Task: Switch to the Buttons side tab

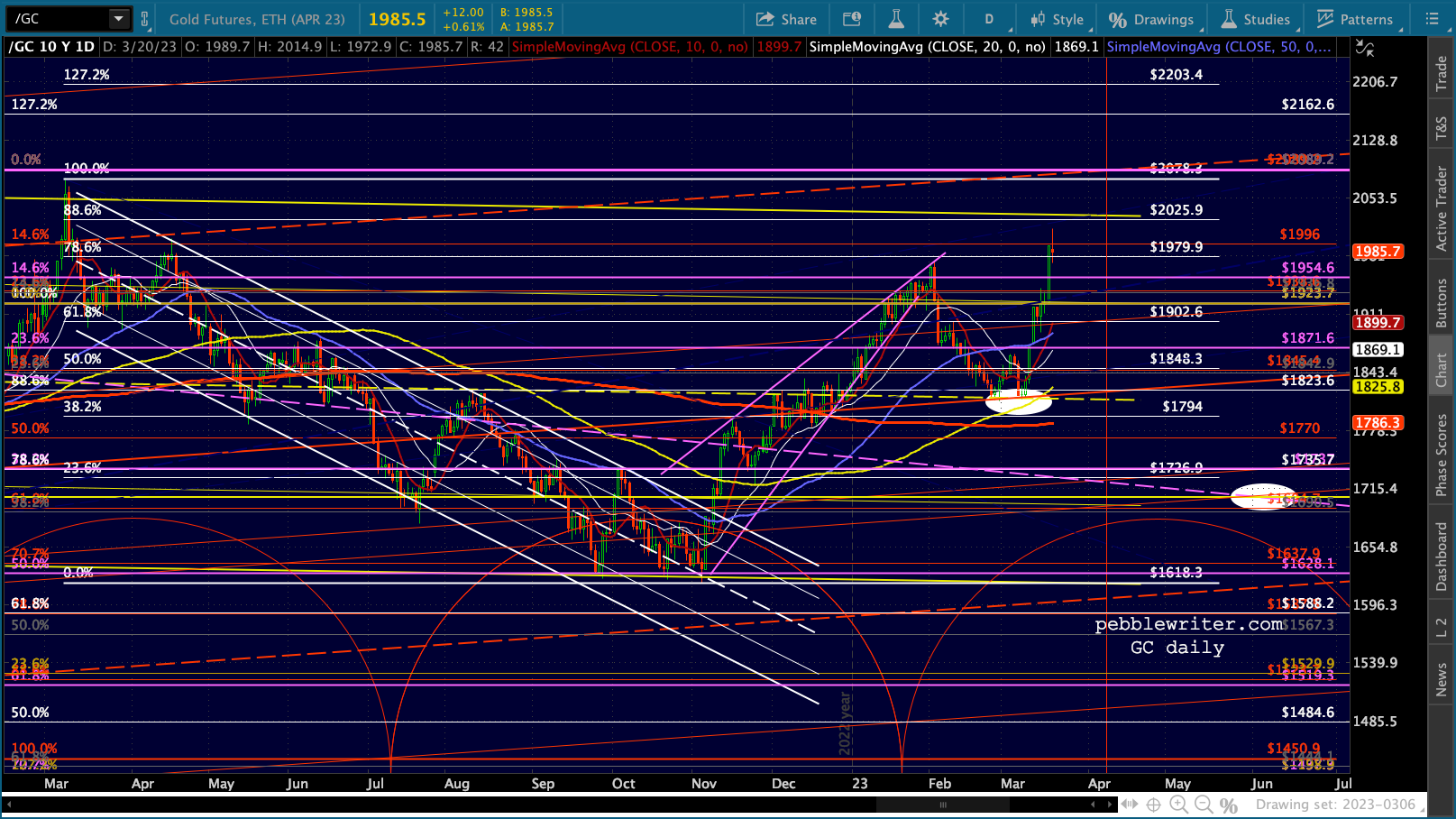Action: 1441,302
